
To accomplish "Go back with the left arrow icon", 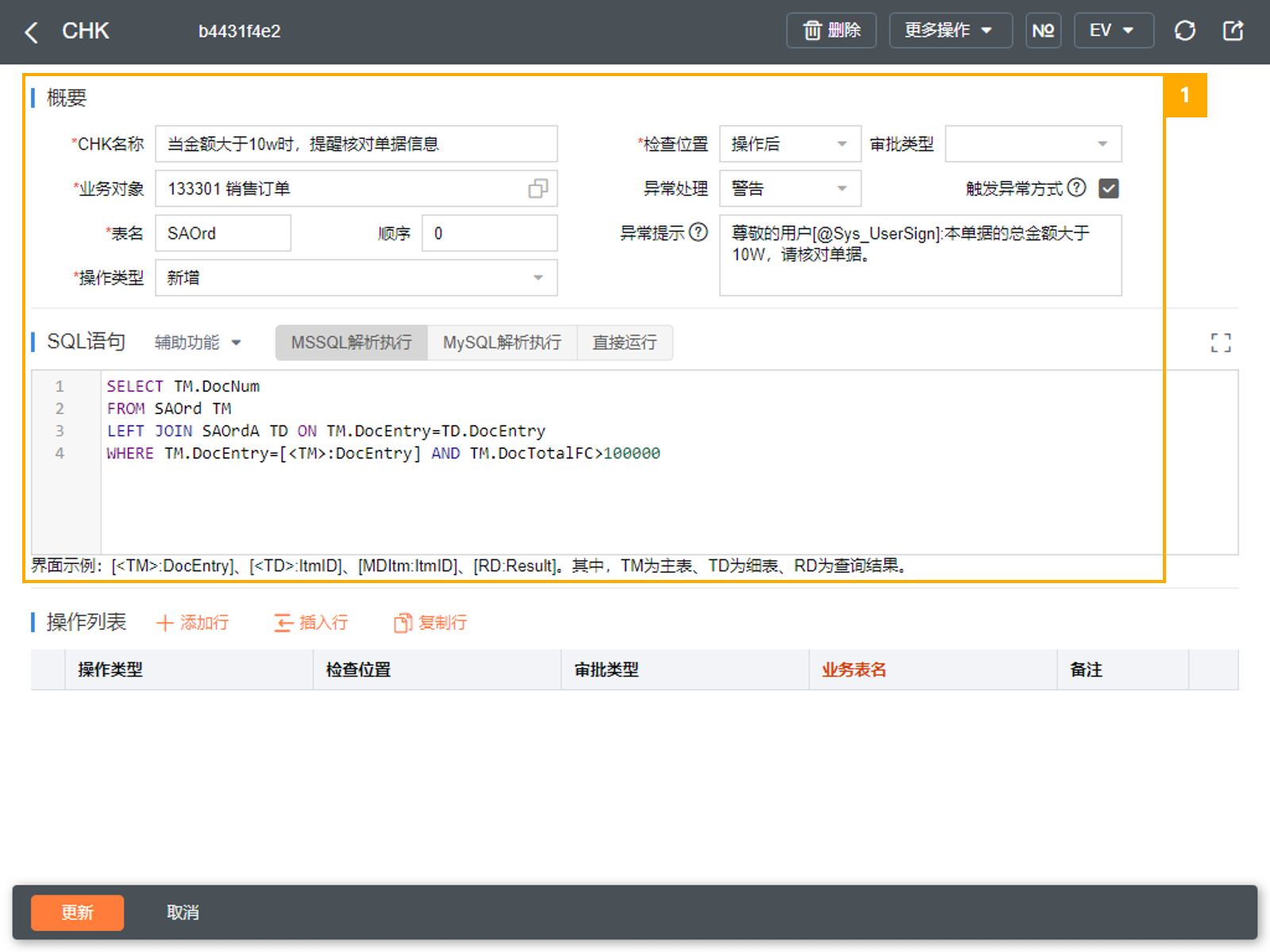I will point(32,32).
